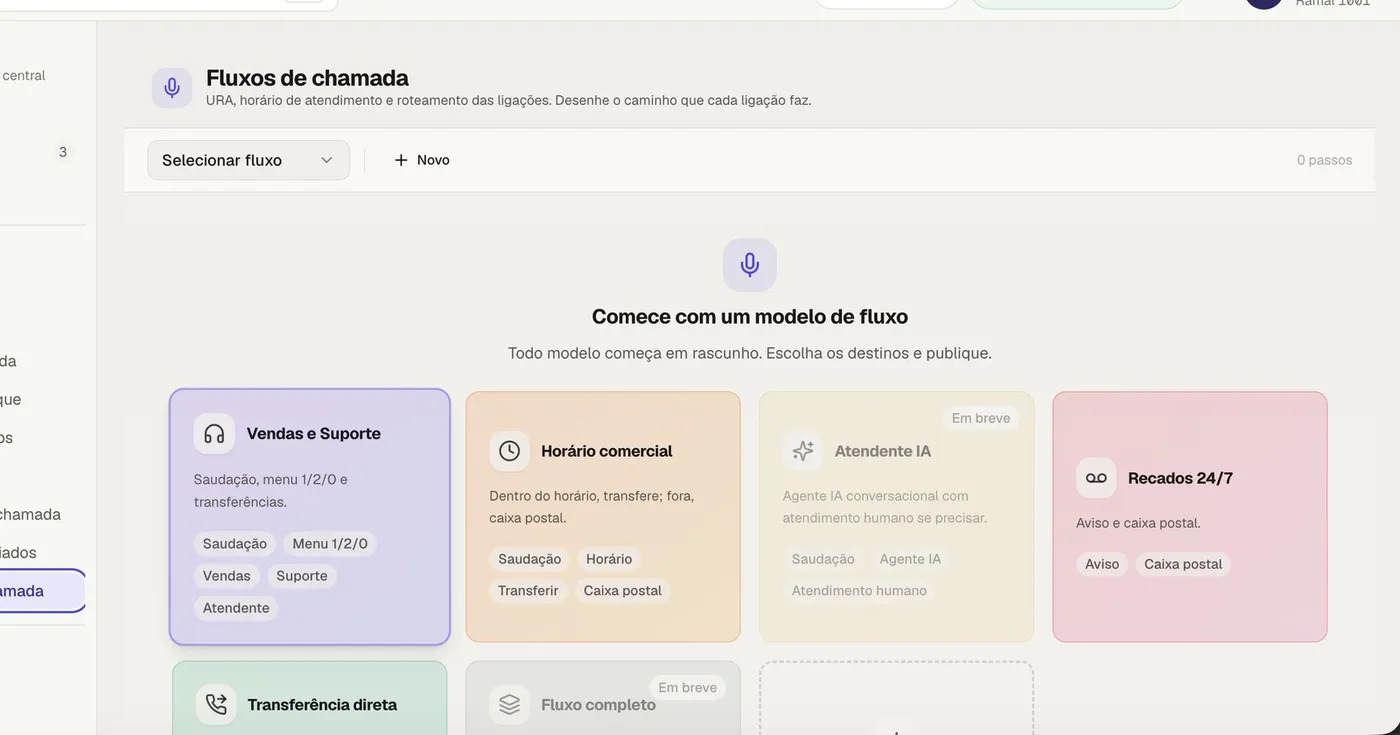1400x735 pixels.
Task: Click the "Fluxo completo" card title
Action: (x=598, y=705)
